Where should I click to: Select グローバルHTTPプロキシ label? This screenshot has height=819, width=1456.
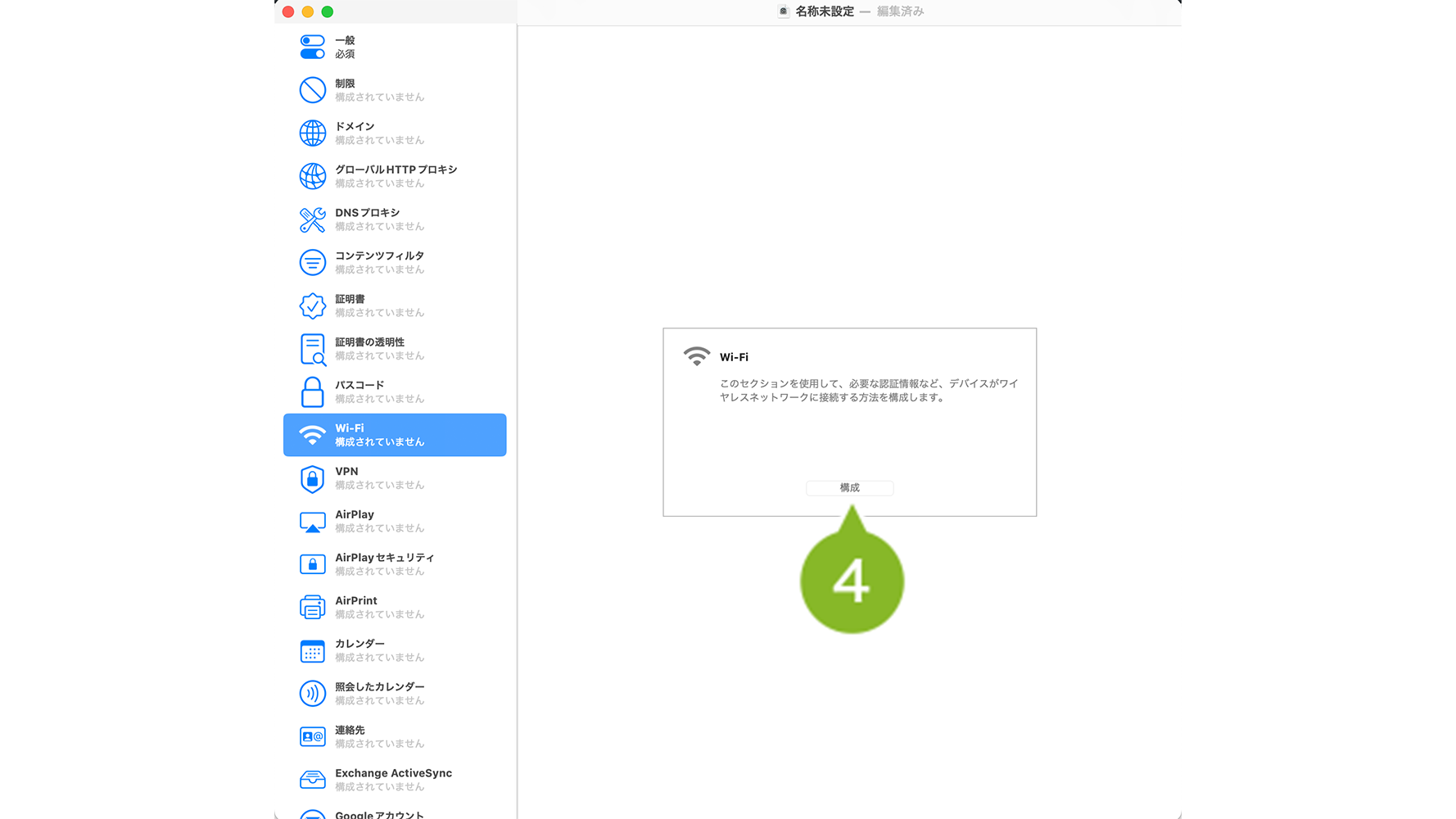click(396, 170)
